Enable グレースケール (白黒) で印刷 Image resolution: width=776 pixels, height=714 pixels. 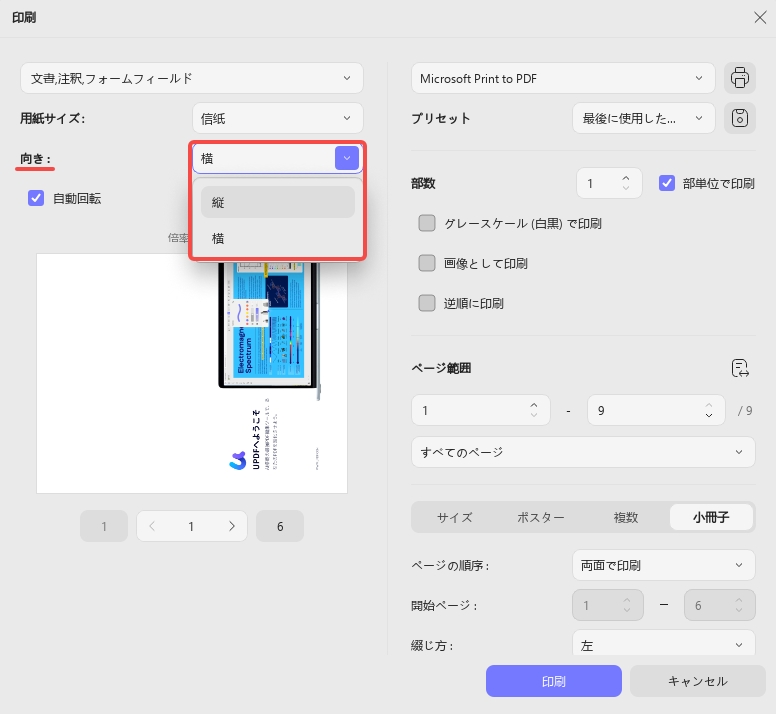click(427, 223)
